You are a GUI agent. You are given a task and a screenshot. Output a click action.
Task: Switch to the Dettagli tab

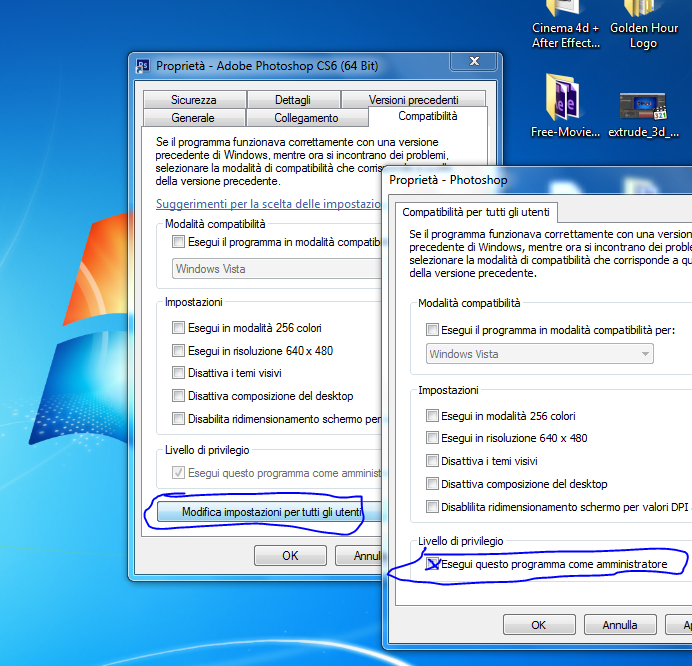(x=293, y=100)
